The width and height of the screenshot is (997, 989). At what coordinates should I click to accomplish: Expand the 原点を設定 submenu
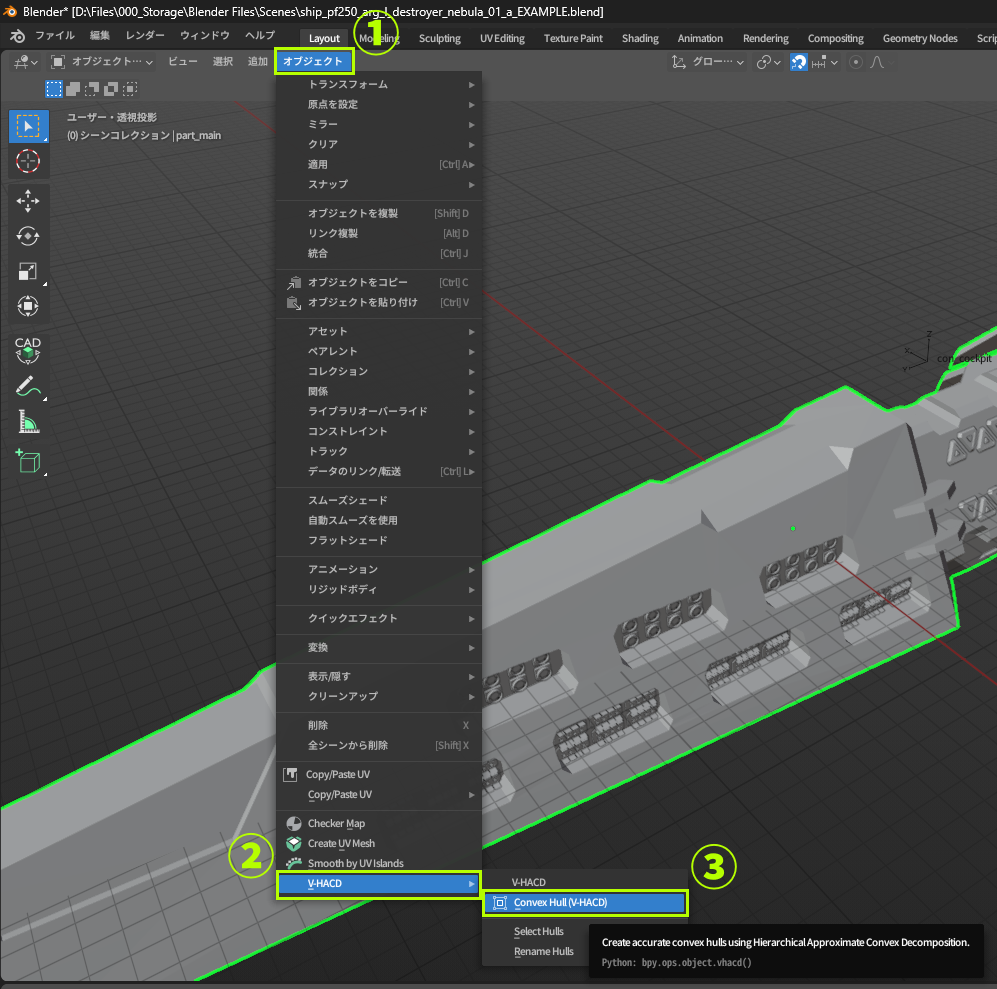[378, 104]
